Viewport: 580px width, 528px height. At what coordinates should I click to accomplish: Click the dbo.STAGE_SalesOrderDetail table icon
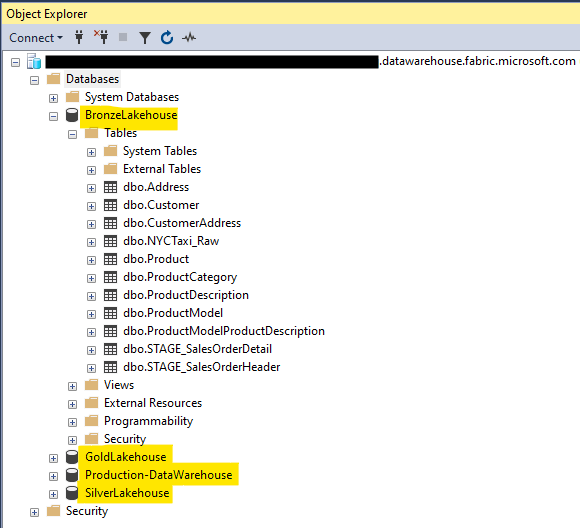[110, 349]
